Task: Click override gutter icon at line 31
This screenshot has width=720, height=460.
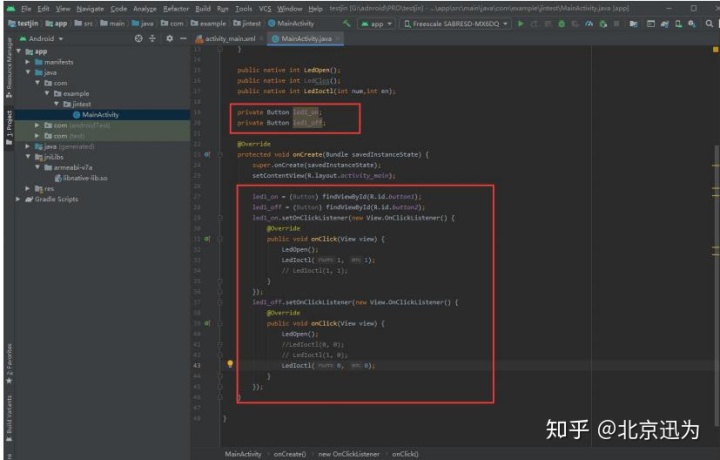Action: tap(207, 239)
